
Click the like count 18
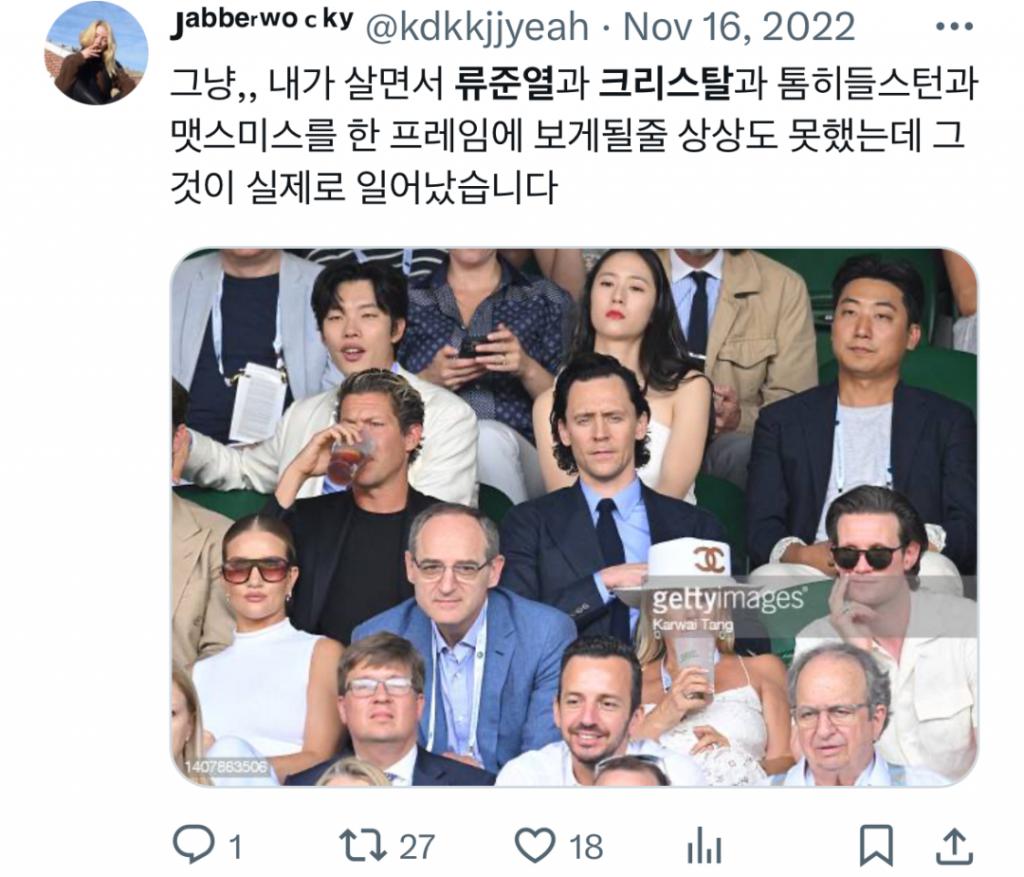[586, 847]
